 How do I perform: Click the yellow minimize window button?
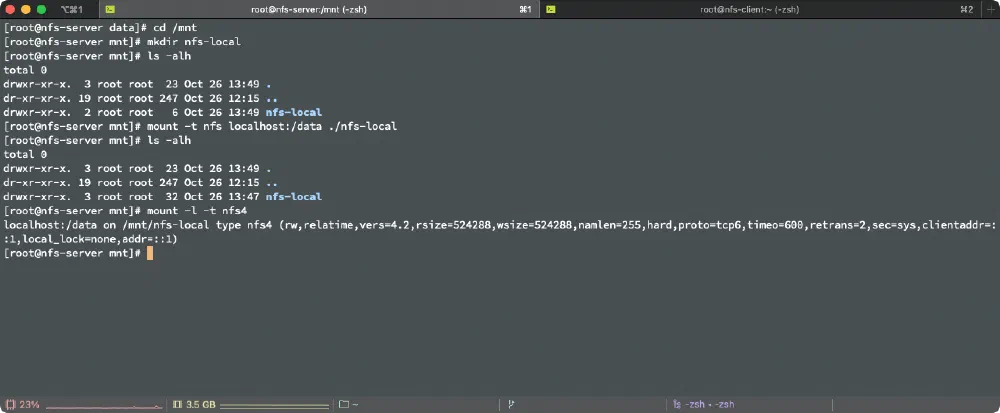click(x=26, y=10)
